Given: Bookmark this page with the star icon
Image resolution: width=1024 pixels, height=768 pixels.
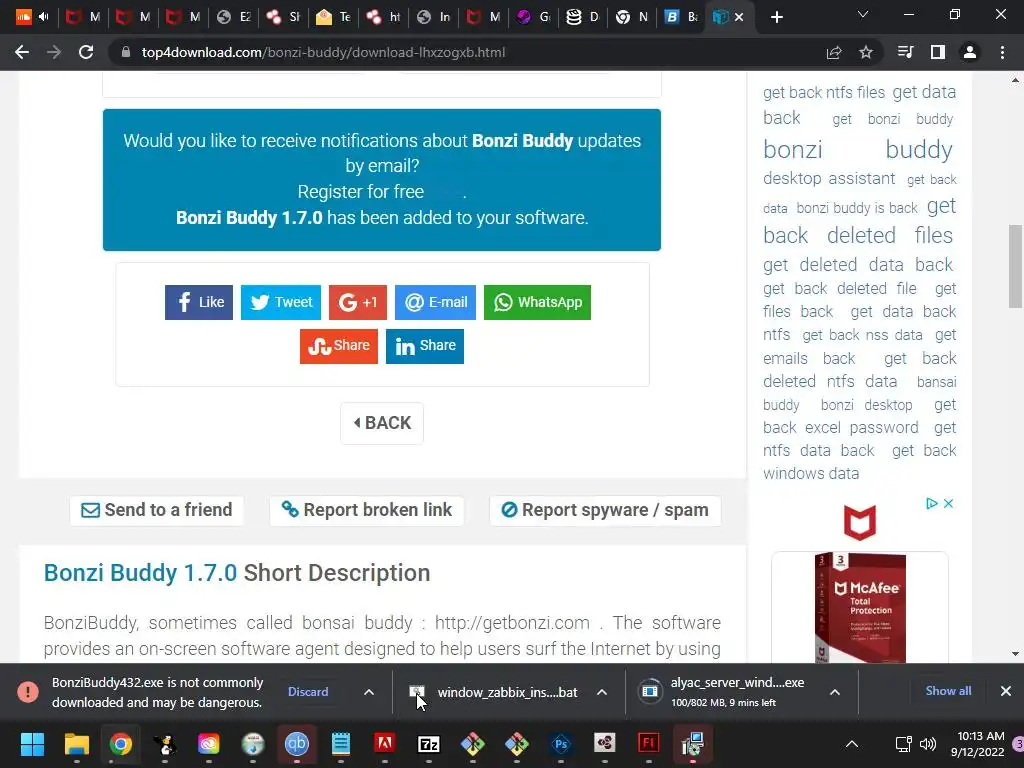Looking at the screenshot, I should click(866, 52).
